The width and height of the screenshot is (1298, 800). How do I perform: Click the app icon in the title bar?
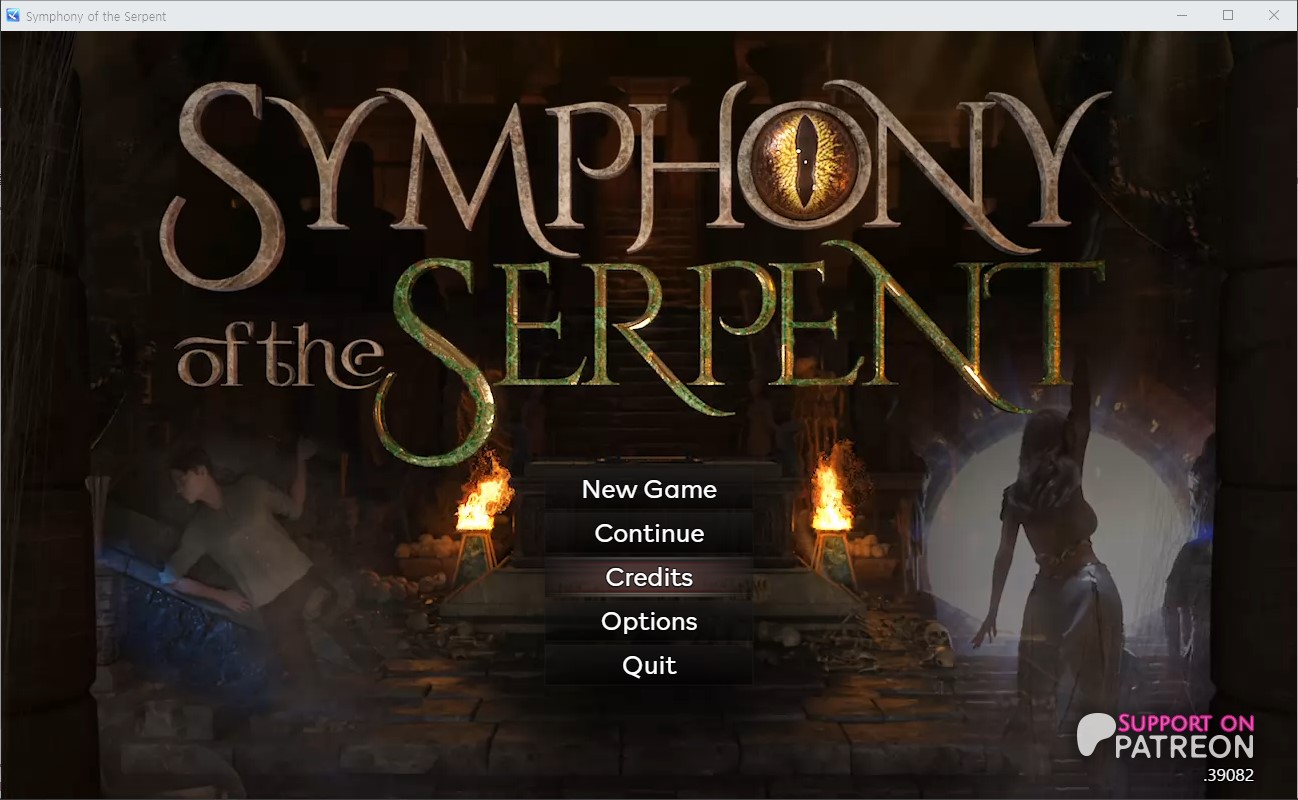click(x=13, y=16)
